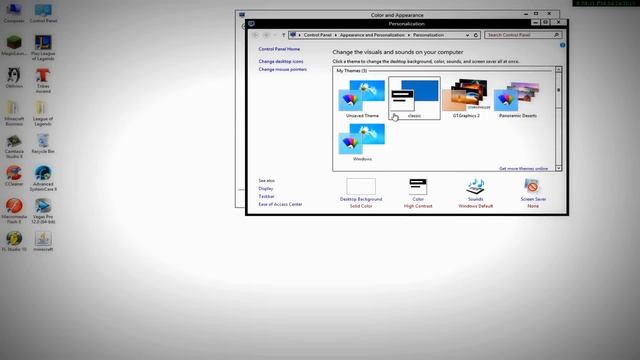The width and height of the screenshot is (640, 360).
Task: Expand arrow after Appearance and Personalization
Action: tap(409, 35)
